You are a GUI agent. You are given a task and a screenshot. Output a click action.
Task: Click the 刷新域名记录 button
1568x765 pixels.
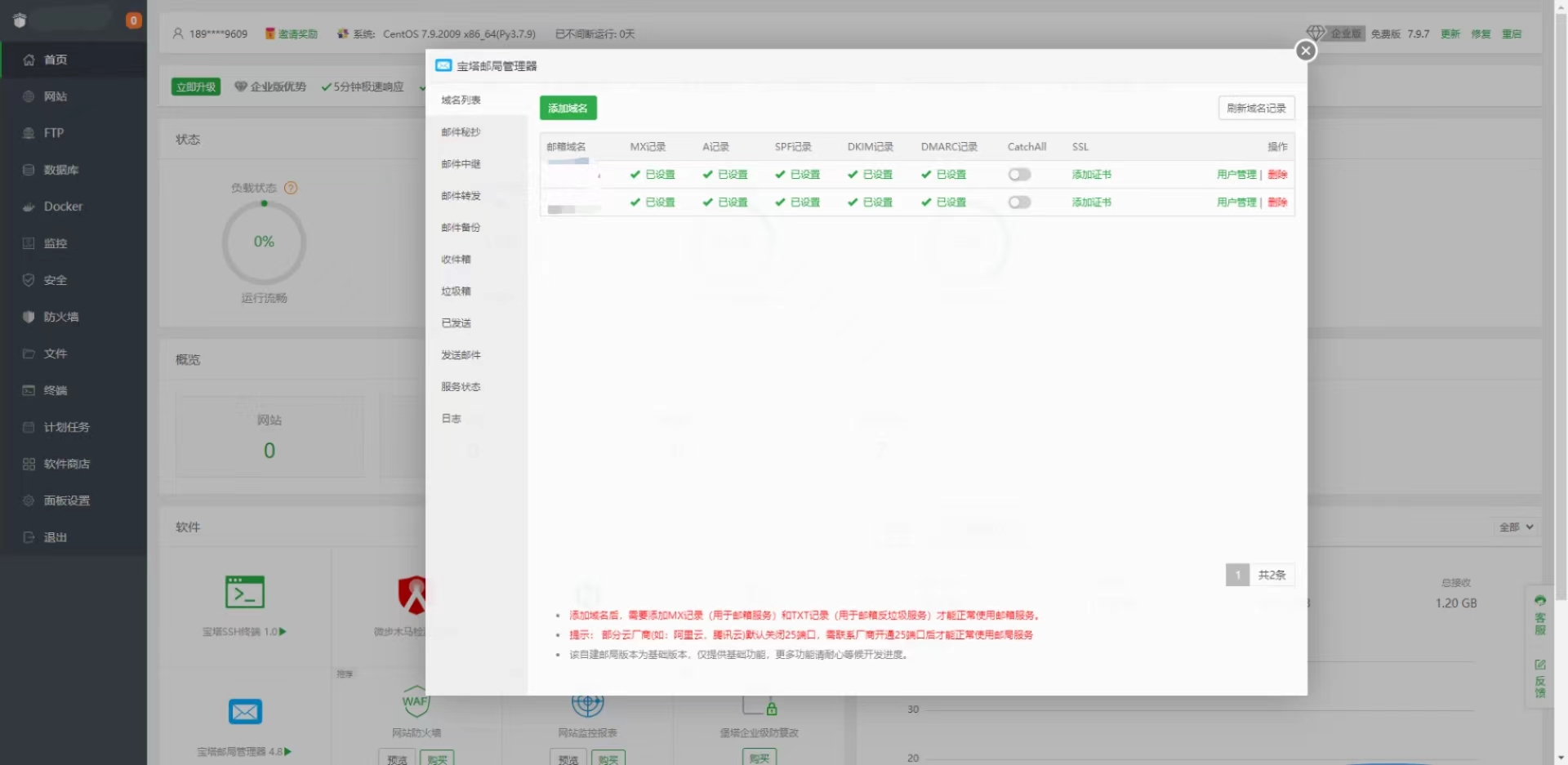(1256, 108)
